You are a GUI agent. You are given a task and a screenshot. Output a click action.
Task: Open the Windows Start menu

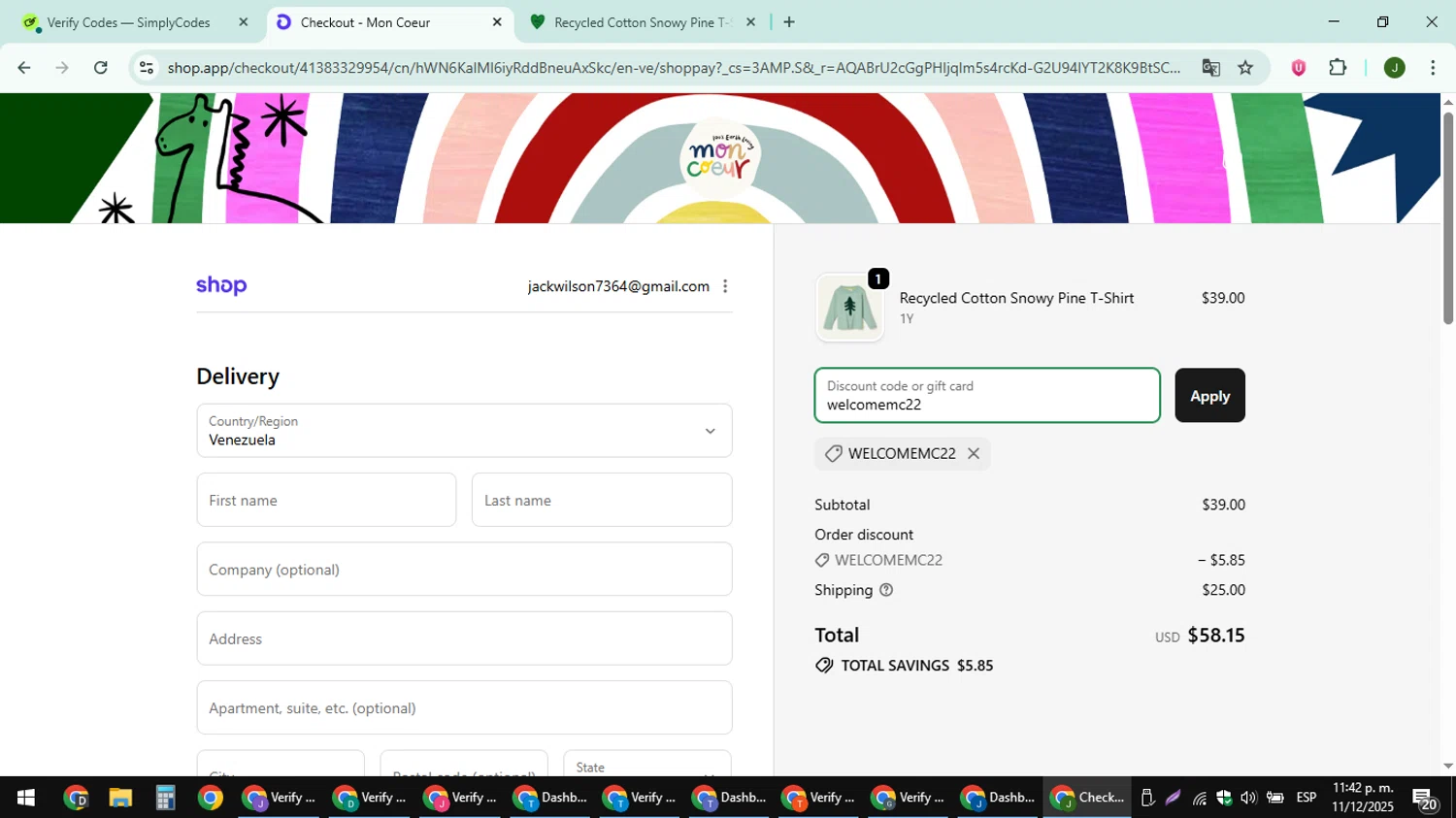pos(26,798)
